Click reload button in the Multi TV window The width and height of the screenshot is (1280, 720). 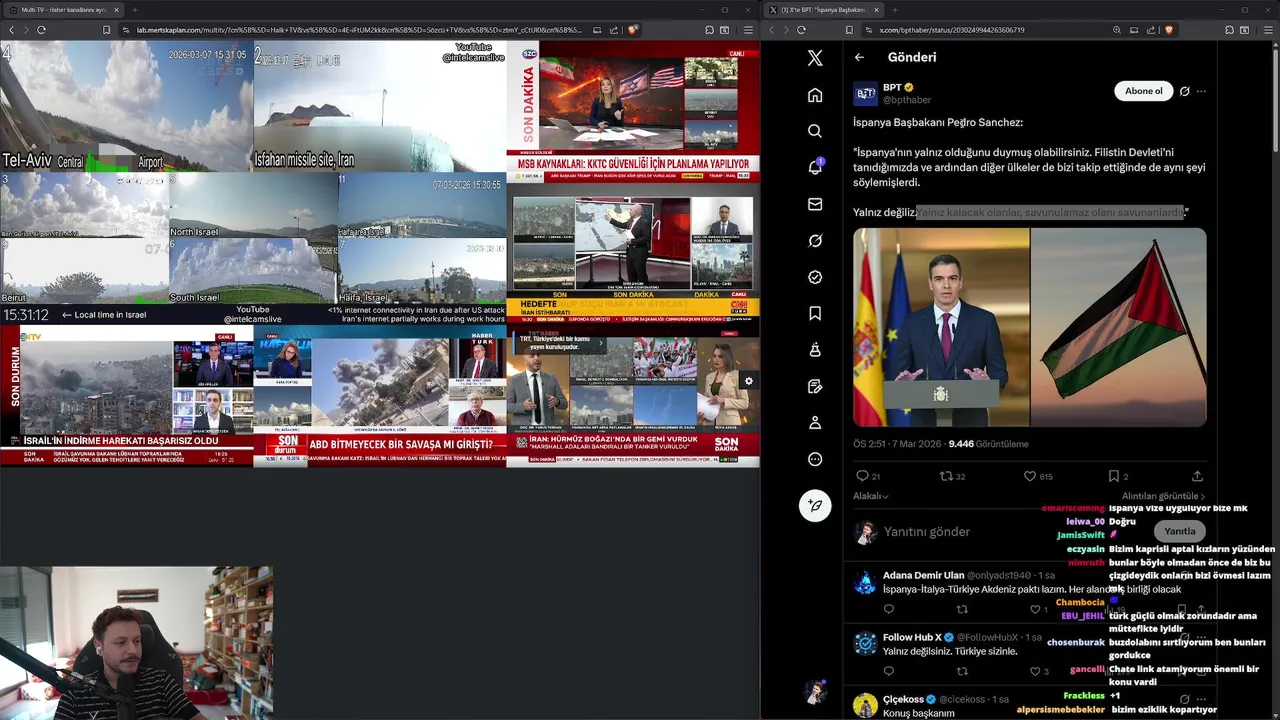pyautogui.click(x=41, y=30)
